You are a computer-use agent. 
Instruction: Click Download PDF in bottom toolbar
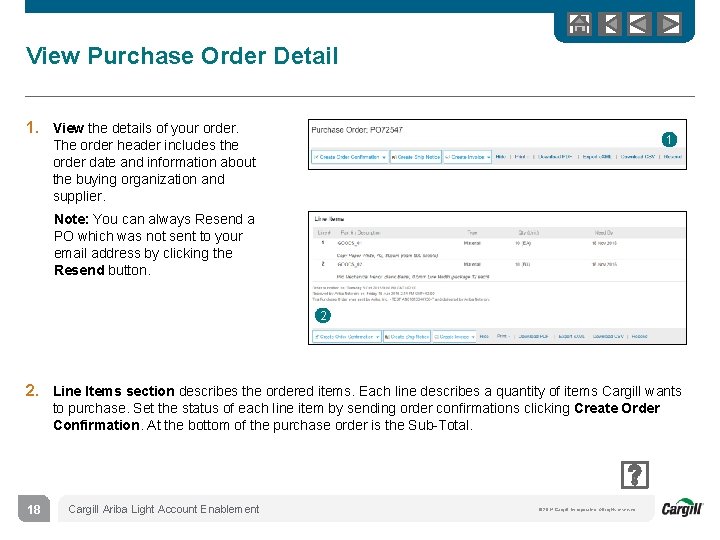click(534, 336)
